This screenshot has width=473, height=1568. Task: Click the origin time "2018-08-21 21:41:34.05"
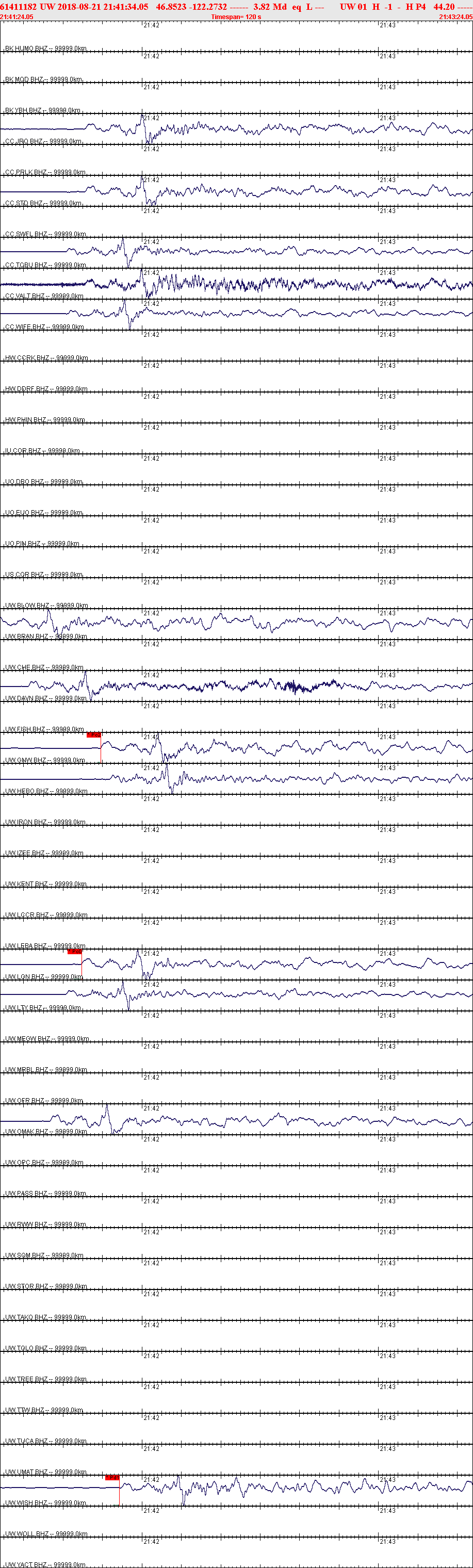pos(103,7)
